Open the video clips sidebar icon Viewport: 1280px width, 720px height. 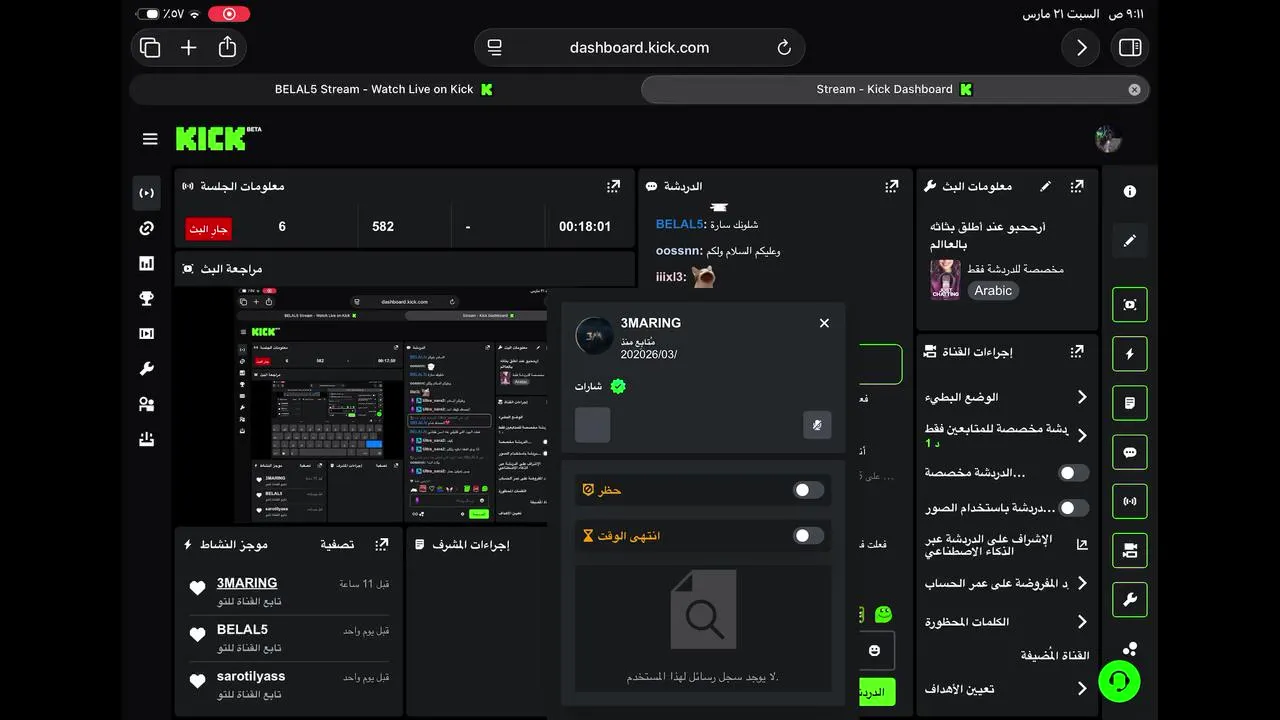click(147, 334)
